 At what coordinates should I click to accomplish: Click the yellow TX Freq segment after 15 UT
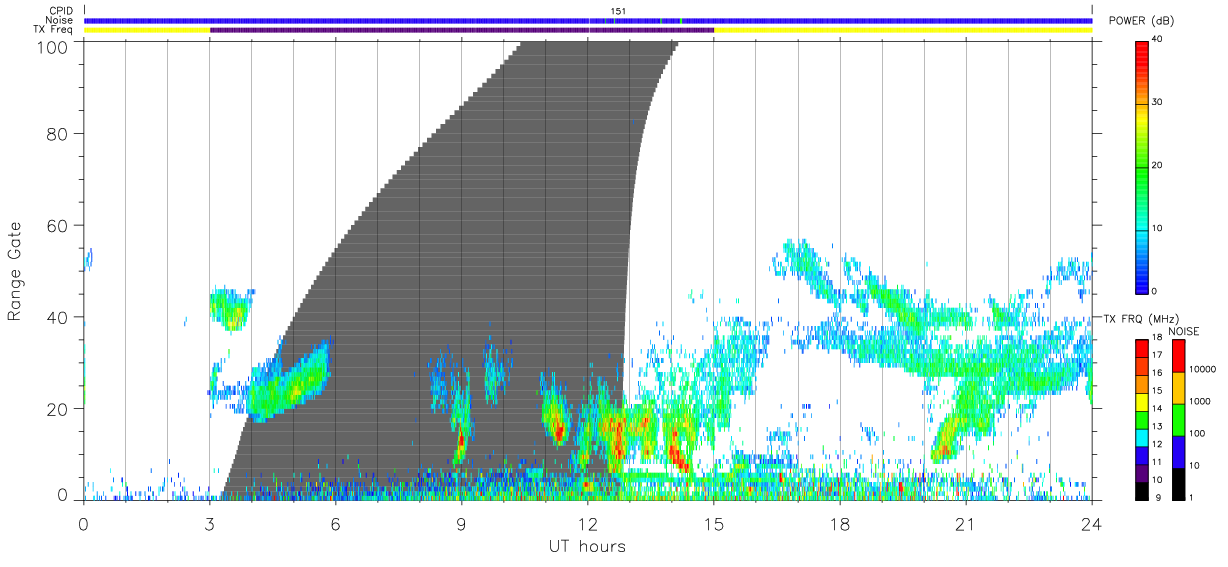click(x=903, y=30)
